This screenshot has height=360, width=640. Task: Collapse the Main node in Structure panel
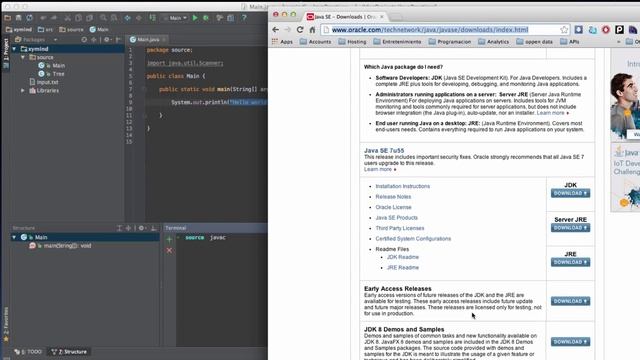pos(14,237)
